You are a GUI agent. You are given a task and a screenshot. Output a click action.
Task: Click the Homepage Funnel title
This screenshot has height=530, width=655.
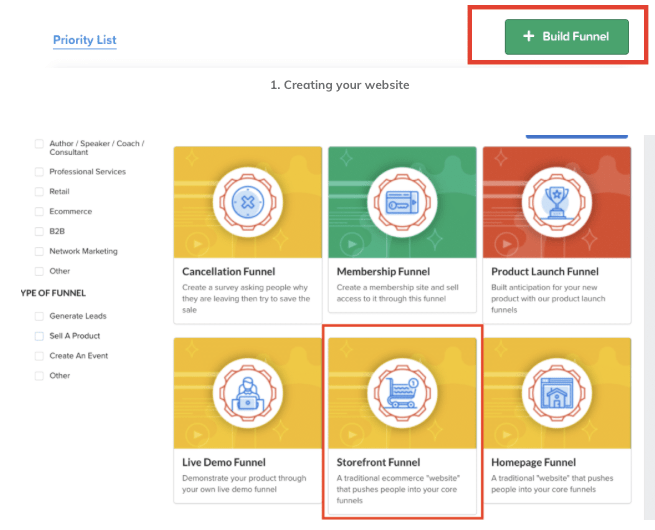533,463
